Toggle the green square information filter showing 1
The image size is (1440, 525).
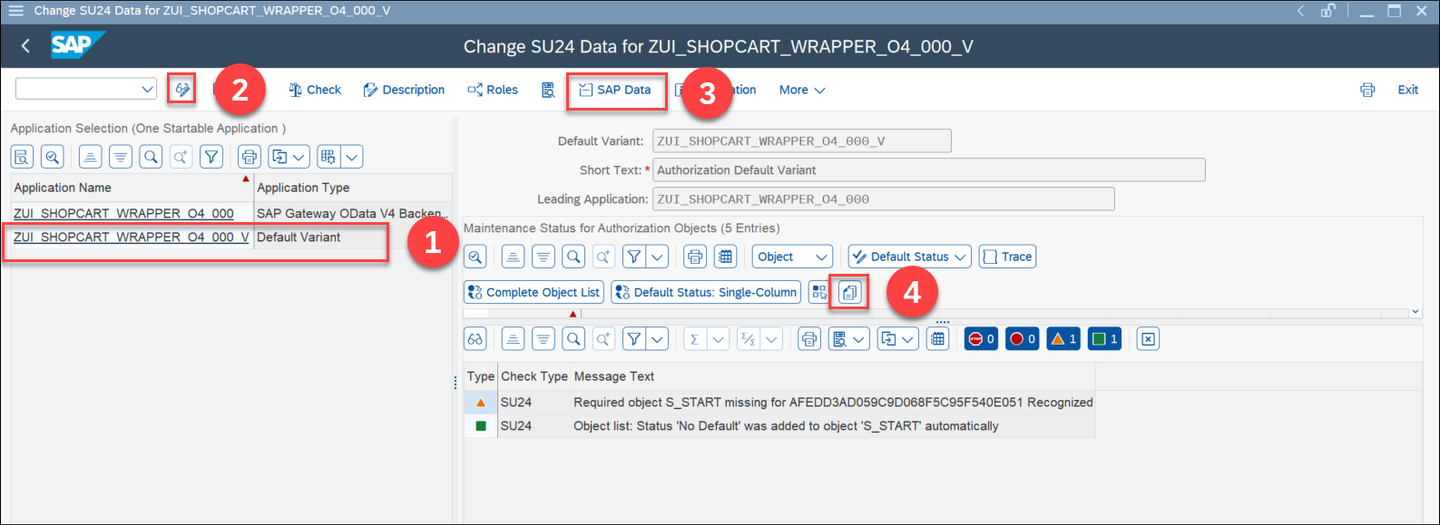1104,339
